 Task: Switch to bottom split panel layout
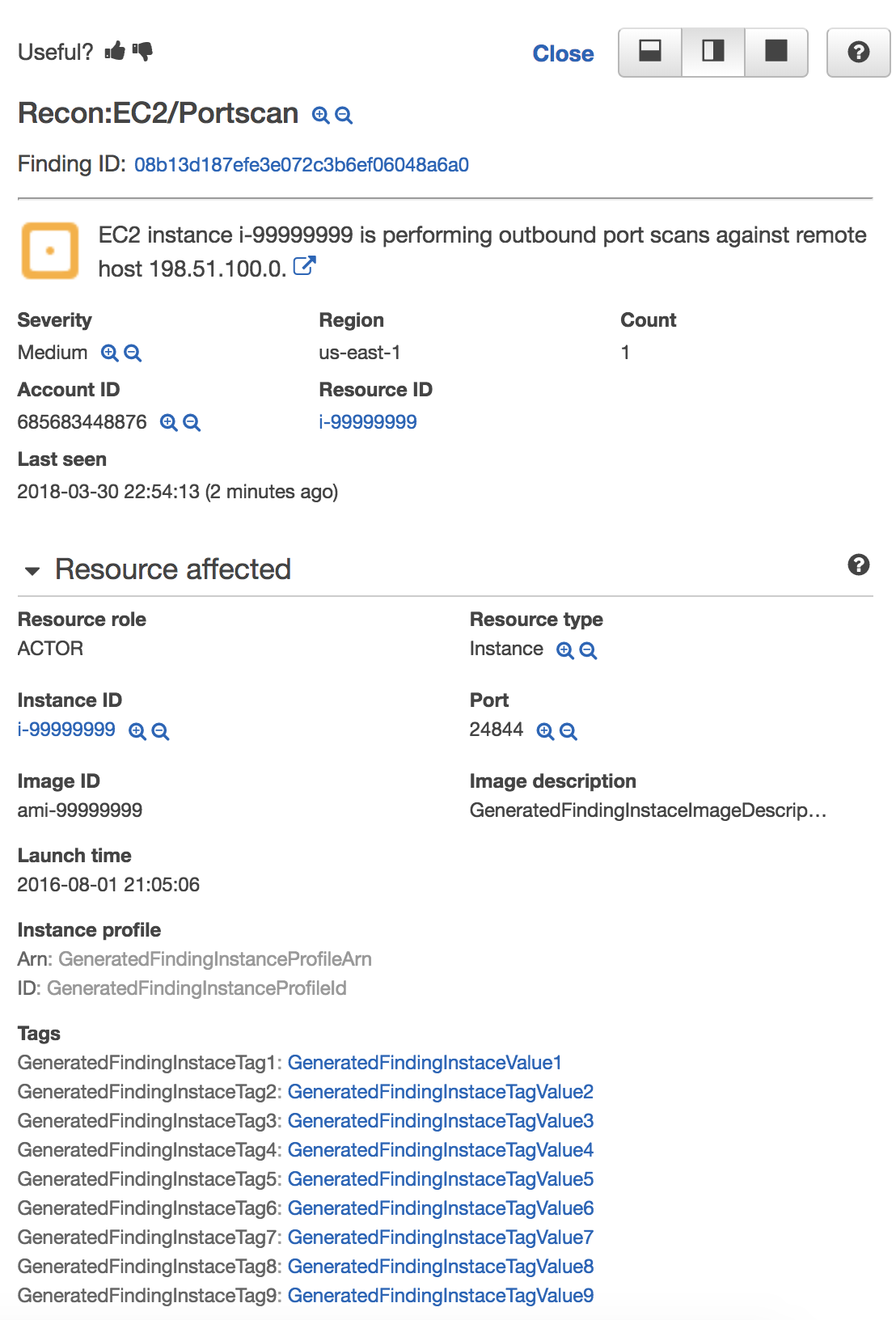[x=650, y=53]
